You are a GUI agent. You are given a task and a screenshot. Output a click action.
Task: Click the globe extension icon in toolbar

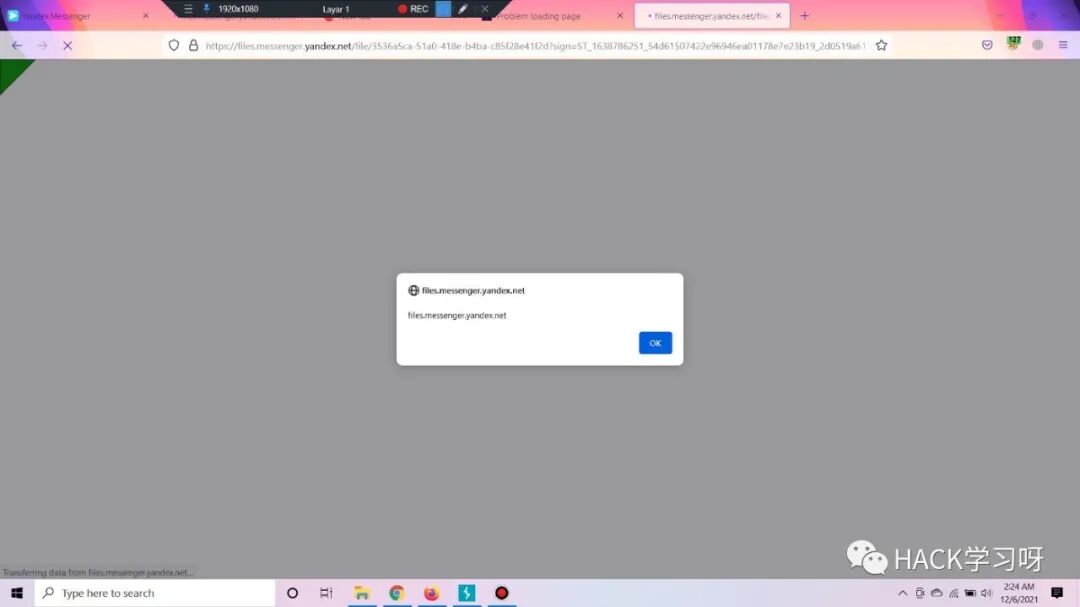pyautogui.click(x=1037, y=45)
